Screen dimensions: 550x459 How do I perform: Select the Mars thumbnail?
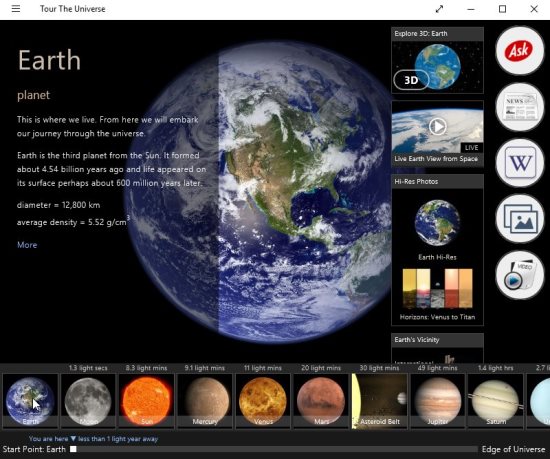coord(321,401)
